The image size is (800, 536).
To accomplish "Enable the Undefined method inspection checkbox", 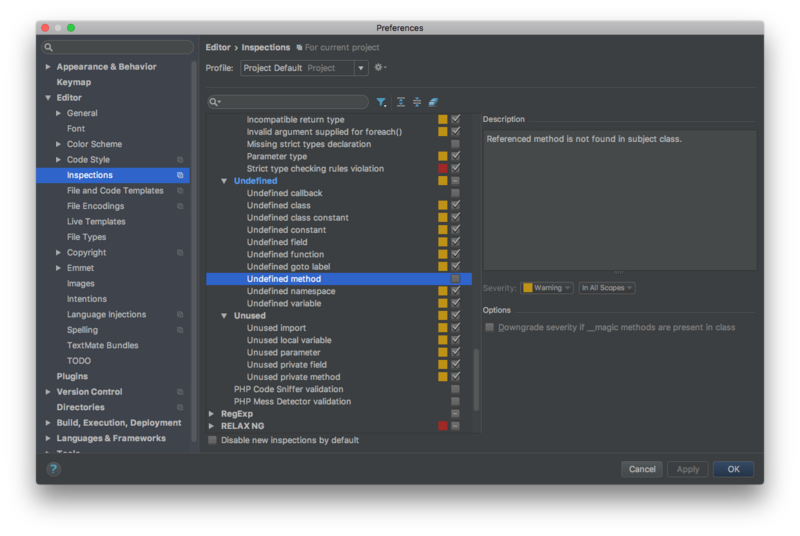I will (455, 279).
